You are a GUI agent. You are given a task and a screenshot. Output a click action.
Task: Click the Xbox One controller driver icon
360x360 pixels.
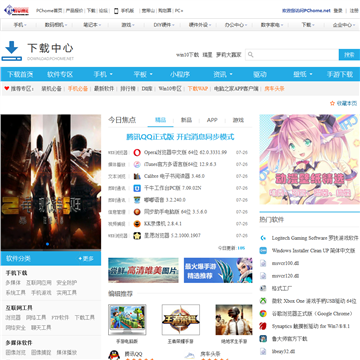tap(263, 301)
